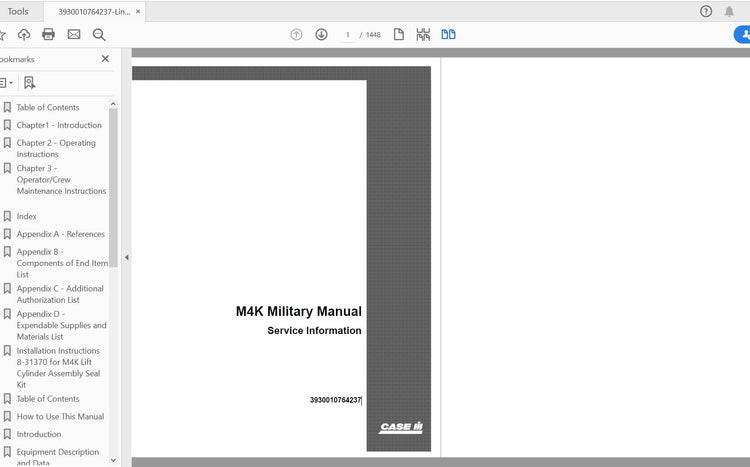This screenshot has width=750, height=467.
Task: Click bookmark icon beside How to Use This Manual
Action: click(7, 416)
